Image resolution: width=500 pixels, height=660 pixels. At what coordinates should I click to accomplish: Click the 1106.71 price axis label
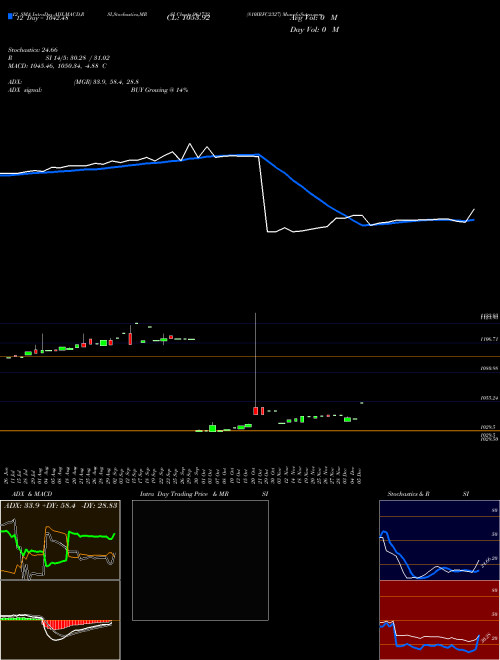click(489, 339)
